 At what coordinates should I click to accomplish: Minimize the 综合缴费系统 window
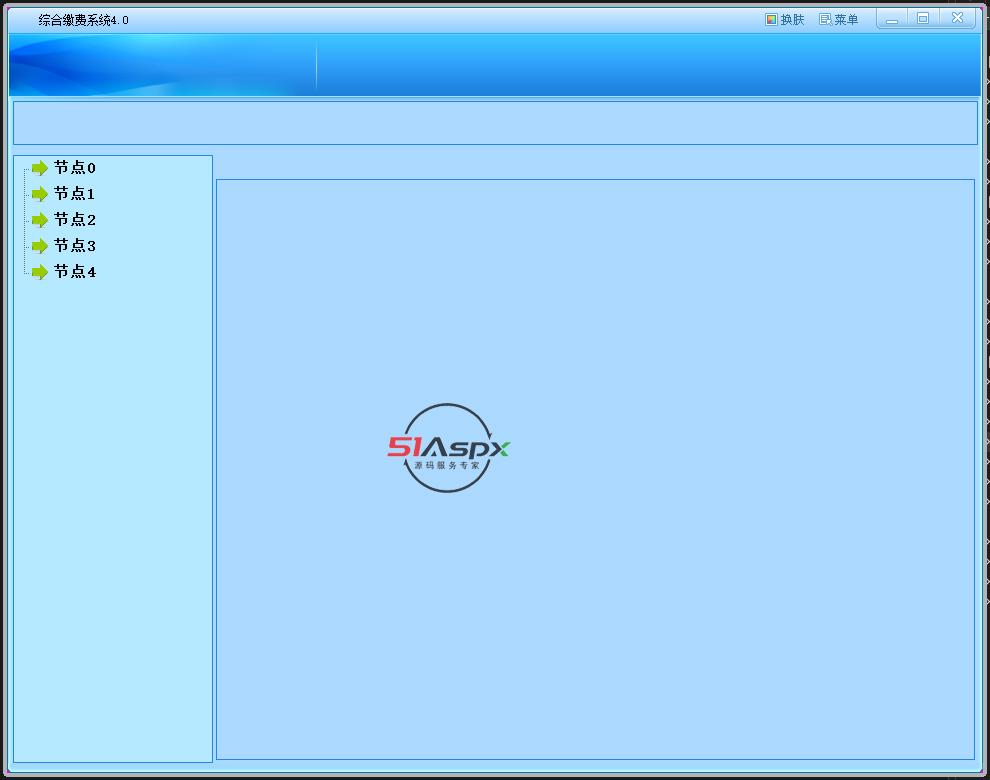(892, 19)
